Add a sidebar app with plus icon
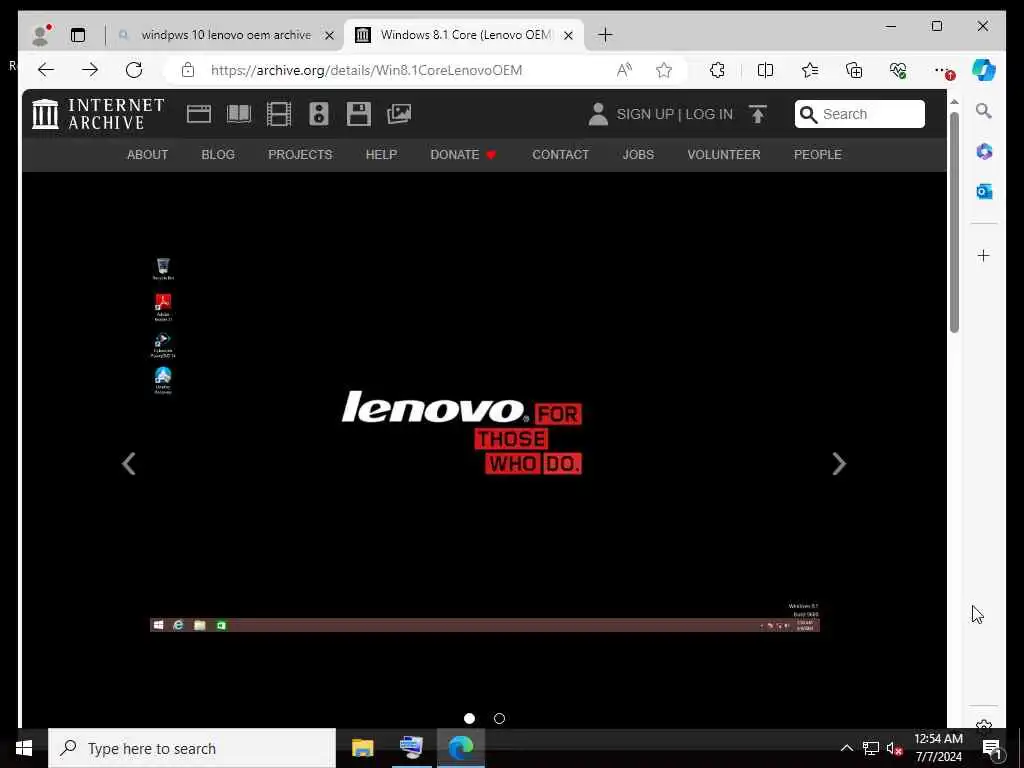 coord(984,255)
